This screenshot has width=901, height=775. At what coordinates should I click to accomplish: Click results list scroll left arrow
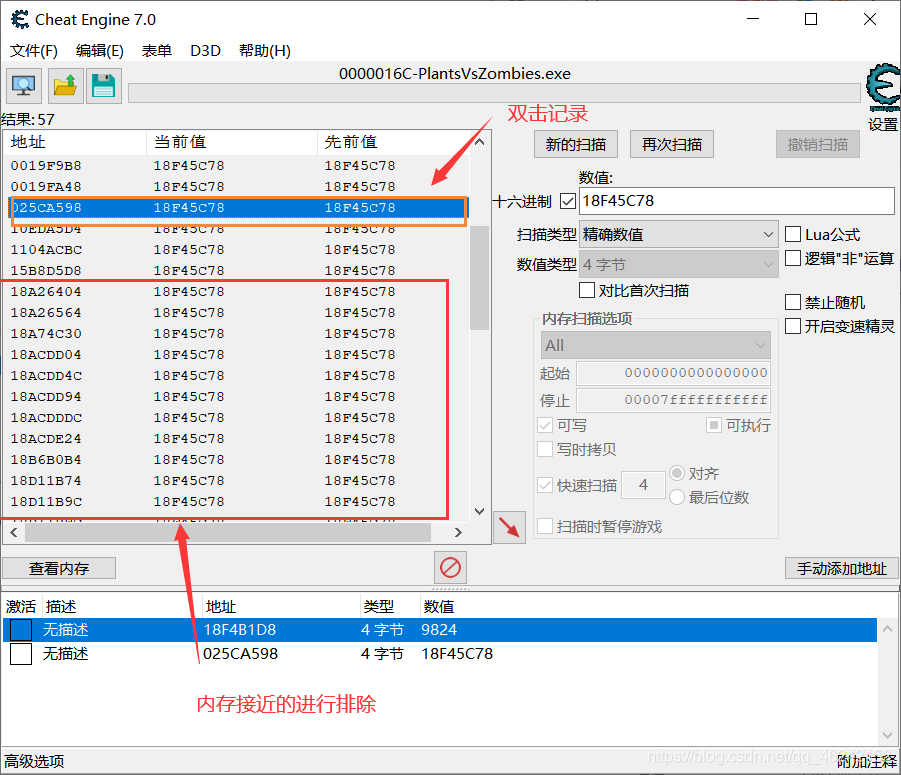click(14, 533)
